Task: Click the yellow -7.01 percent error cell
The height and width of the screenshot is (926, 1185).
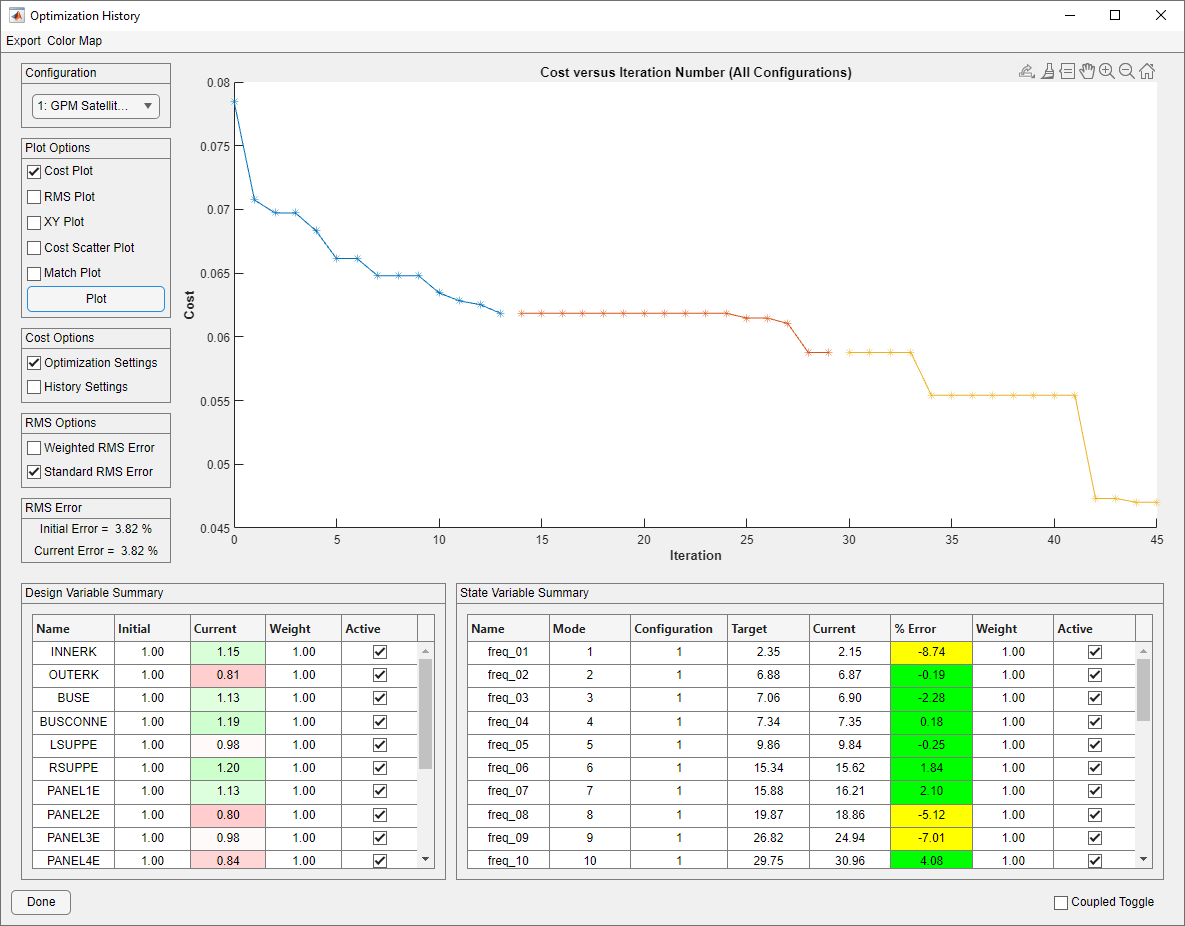Action: 932,838
